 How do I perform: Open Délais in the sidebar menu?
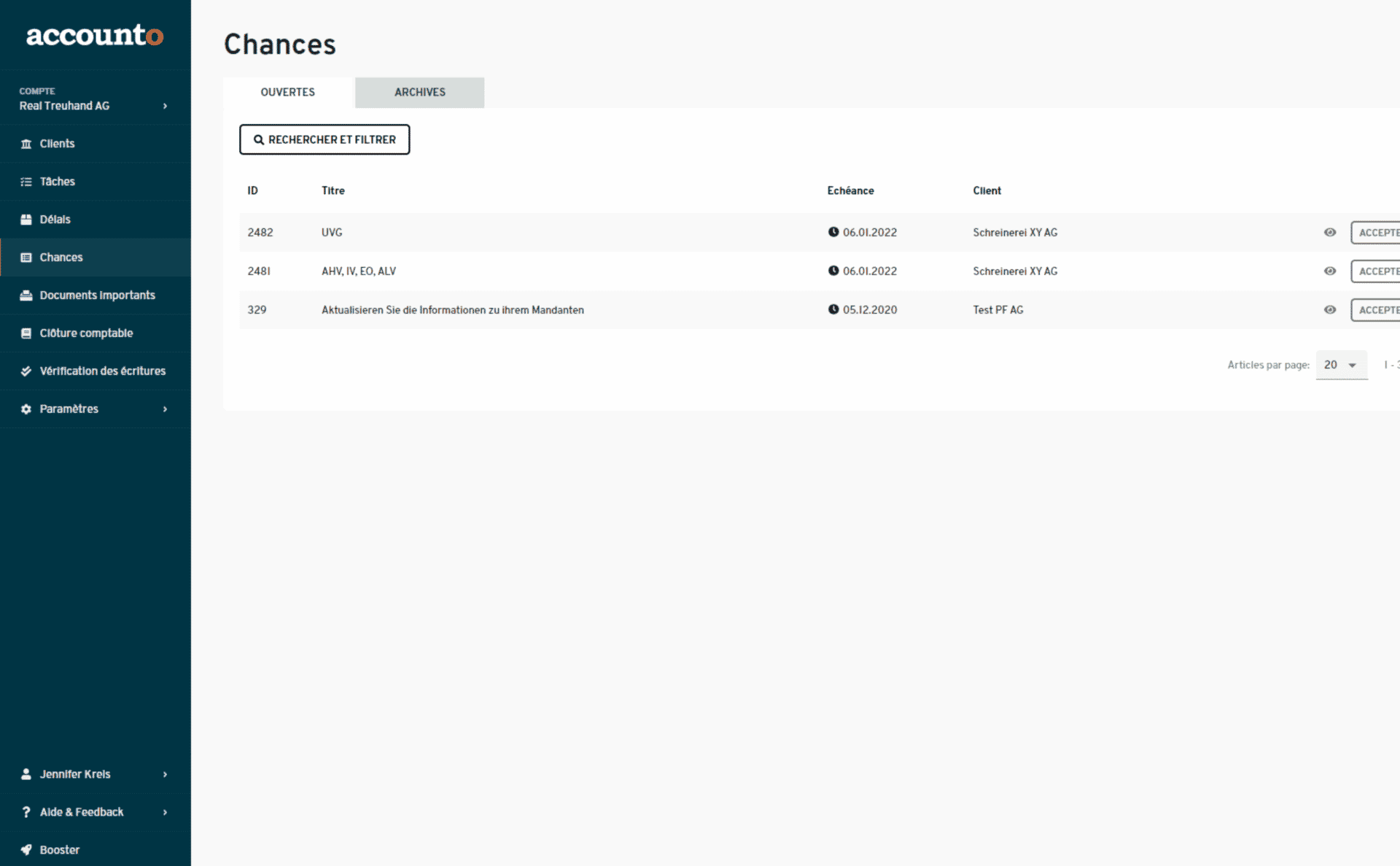click(96, 220)
